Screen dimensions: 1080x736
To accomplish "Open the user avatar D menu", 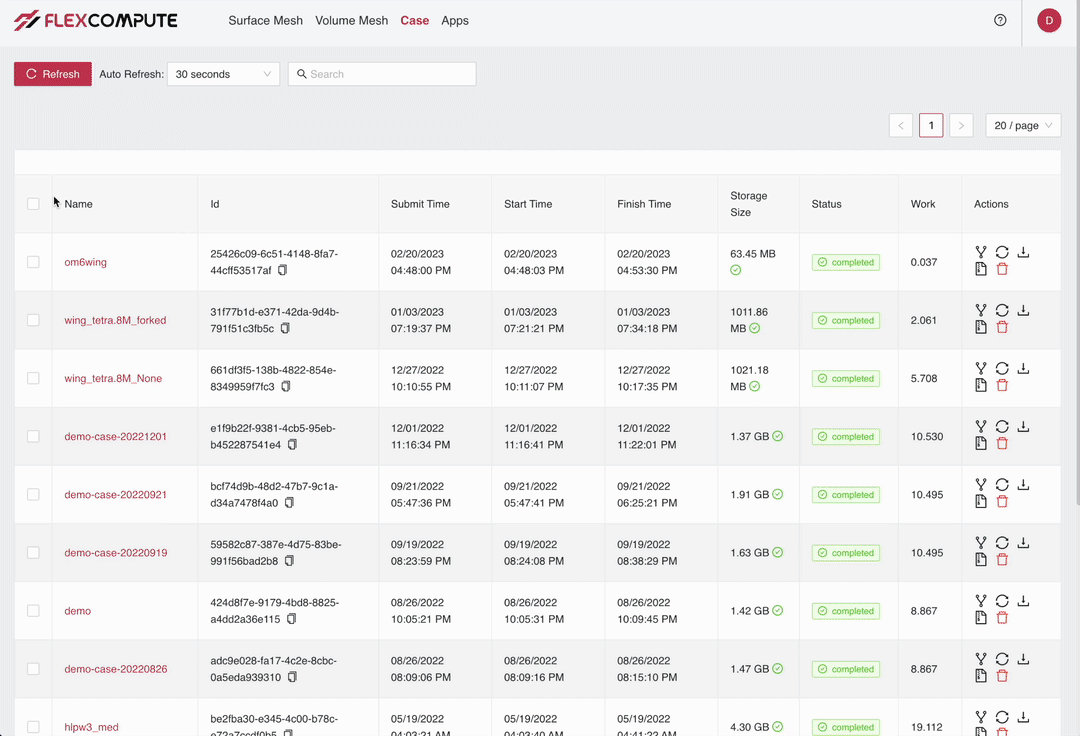I will point(1049,20).
